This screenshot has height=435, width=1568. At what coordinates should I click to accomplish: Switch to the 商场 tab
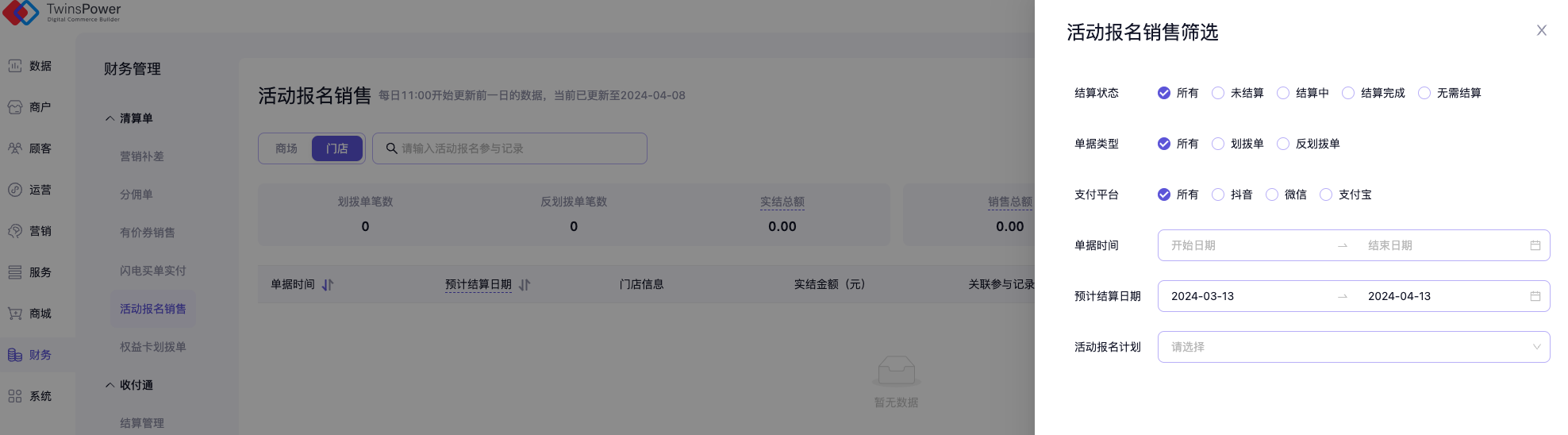click(x=286, y=148)
